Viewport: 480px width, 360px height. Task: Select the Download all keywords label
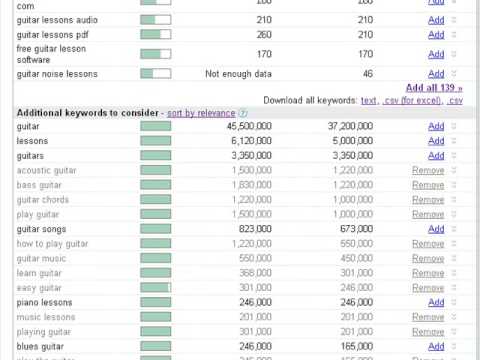coord(310,100)
